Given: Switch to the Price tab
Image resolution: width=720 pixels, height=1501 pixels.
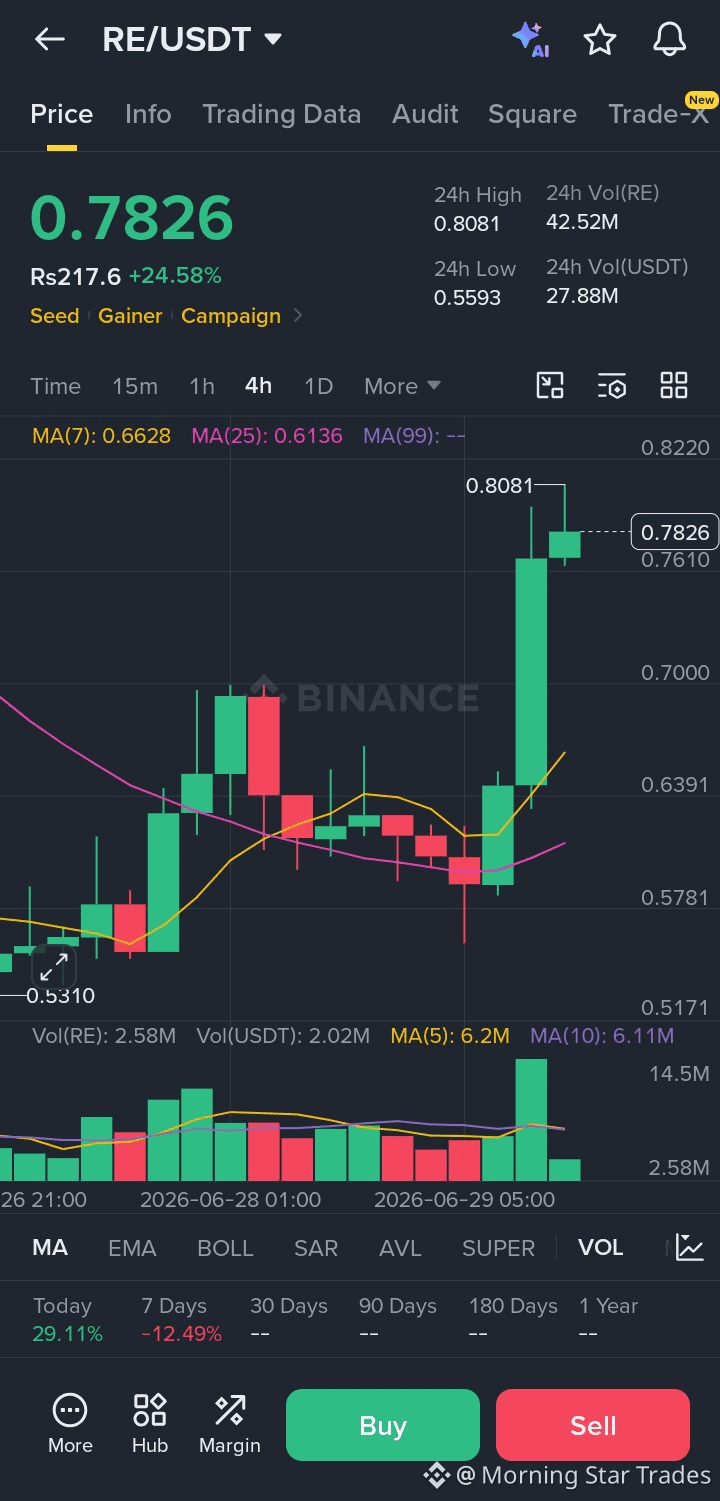Looking at the screenshot, I should click(x=62, y=114).
